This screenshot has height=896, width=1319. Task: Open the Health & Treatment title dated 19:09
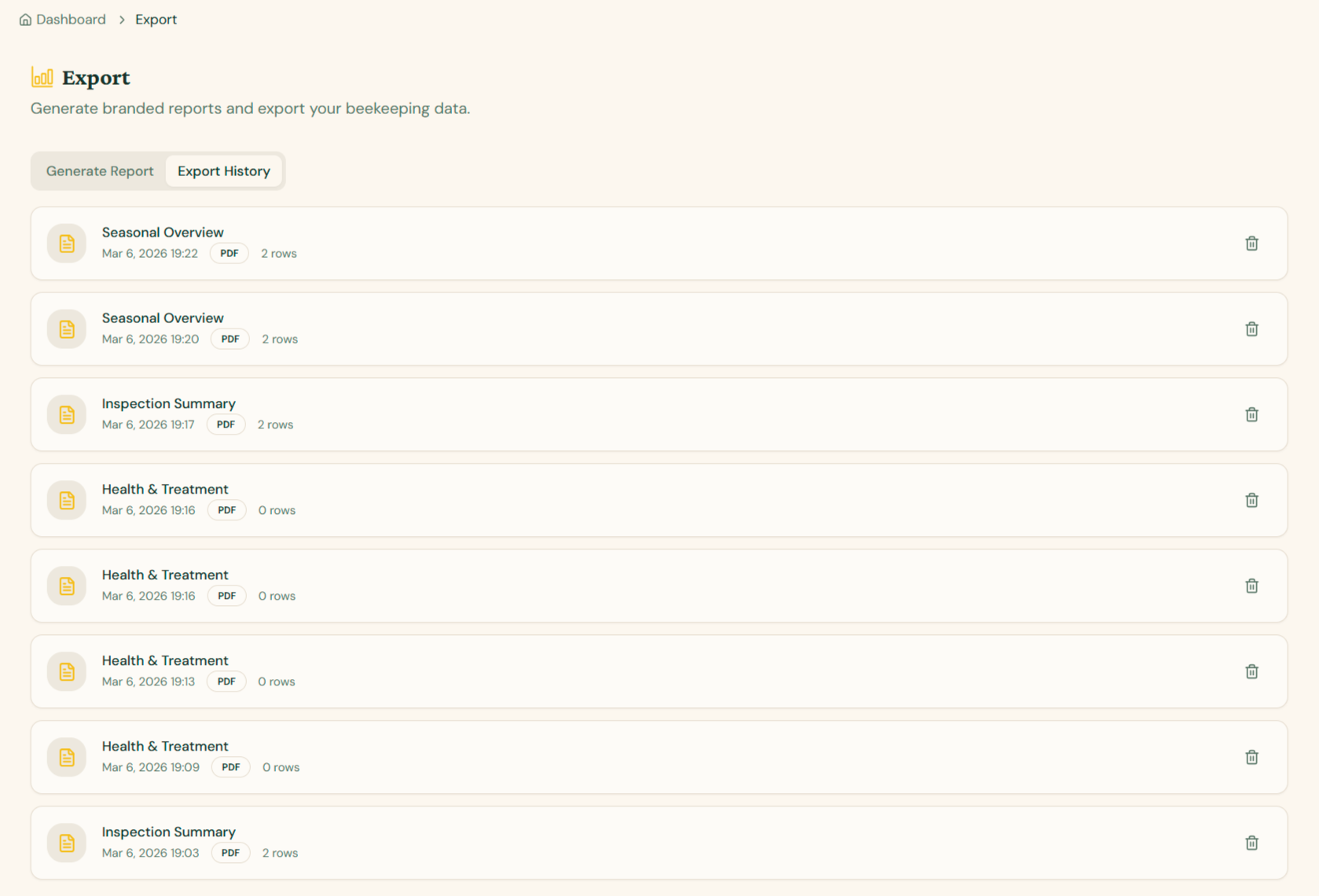coord(165,747)
